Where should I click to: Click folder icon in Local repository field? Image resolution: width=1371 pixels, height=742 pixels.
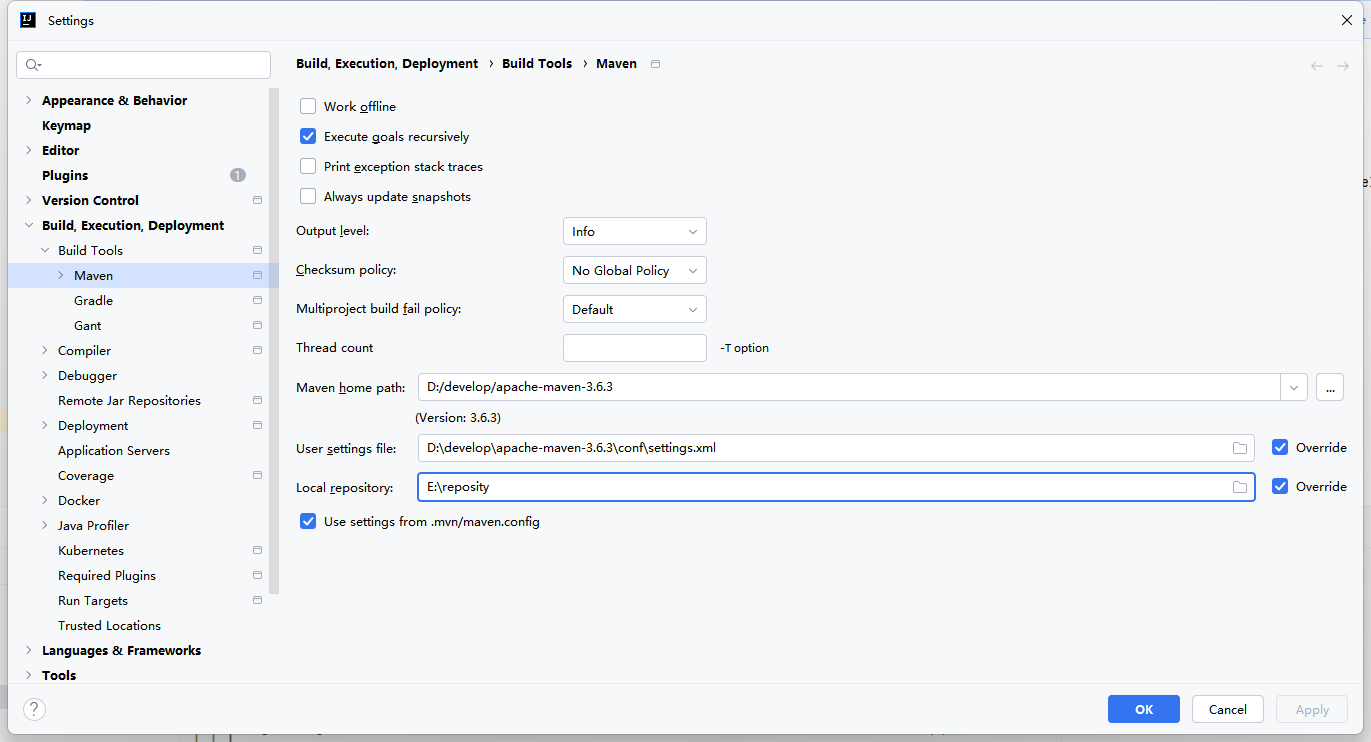point(1240,487)
